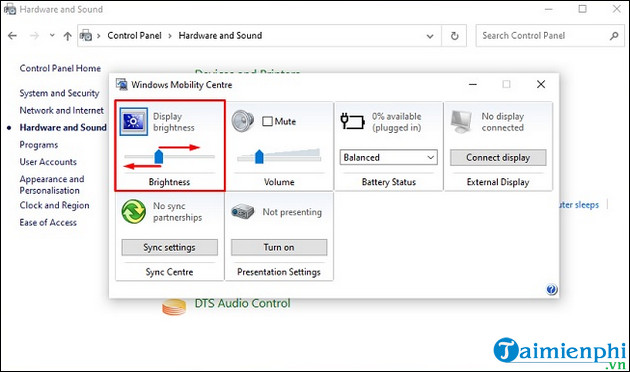The width and height of the screenshot is (630, 372).
Task: Open DTS Audio Control link
Action: (242, 303)
